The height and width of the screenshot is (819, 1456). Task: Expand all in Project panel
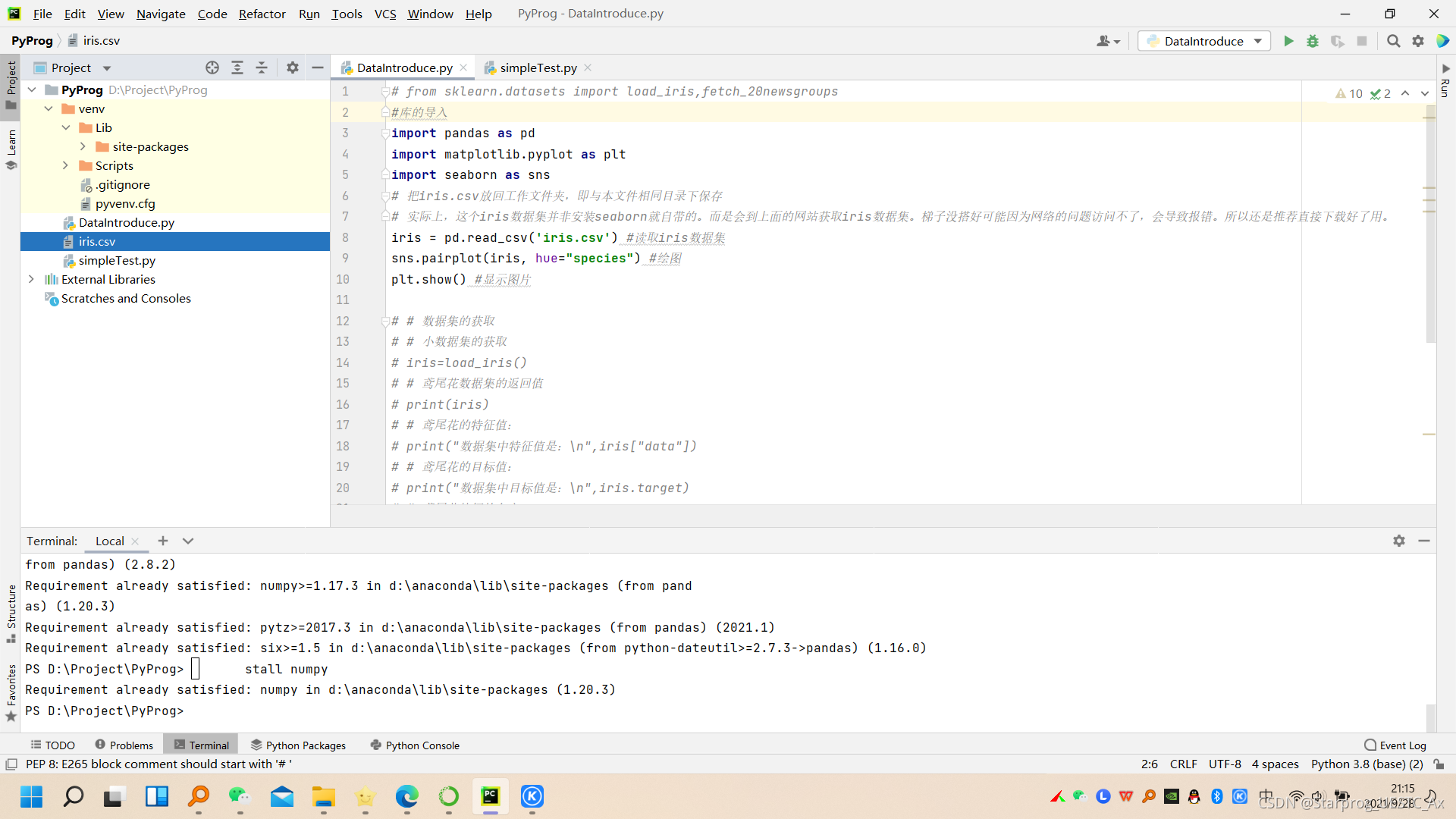[x=237, y=67]
